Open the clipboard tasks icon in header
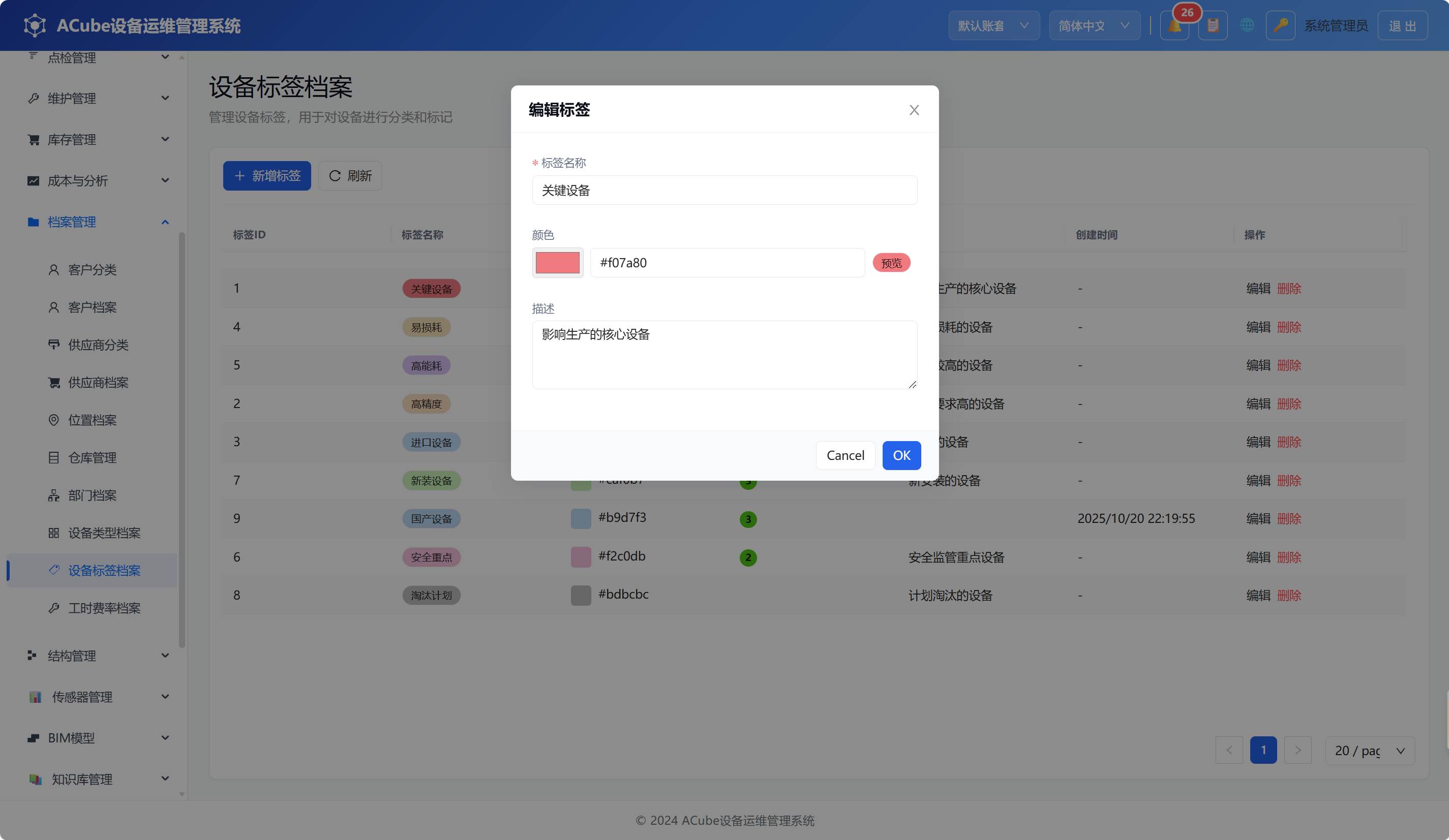The height and width of the screenshot is (840, 1449). (1213, 26)
